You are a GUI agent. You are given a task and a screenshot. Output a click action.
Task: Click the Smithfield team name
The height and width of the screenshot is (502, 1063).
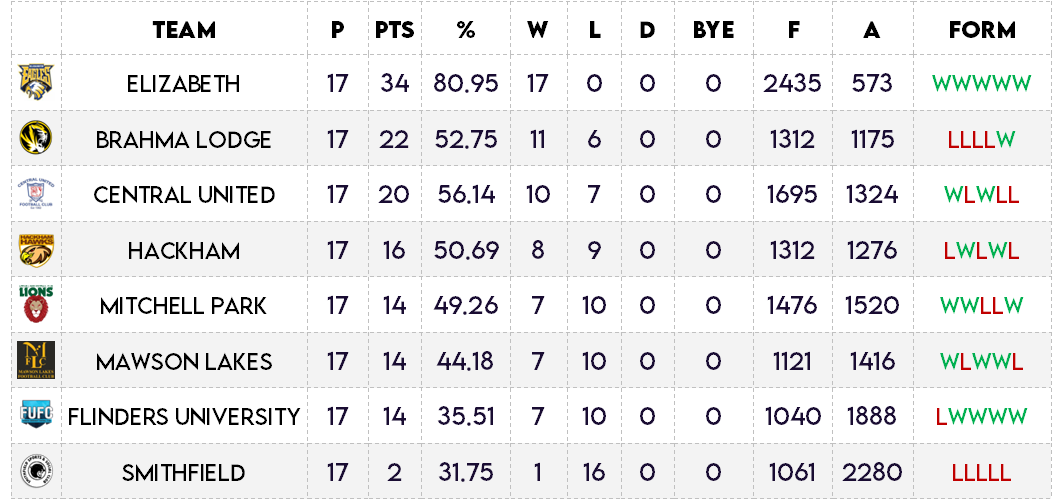184,472
